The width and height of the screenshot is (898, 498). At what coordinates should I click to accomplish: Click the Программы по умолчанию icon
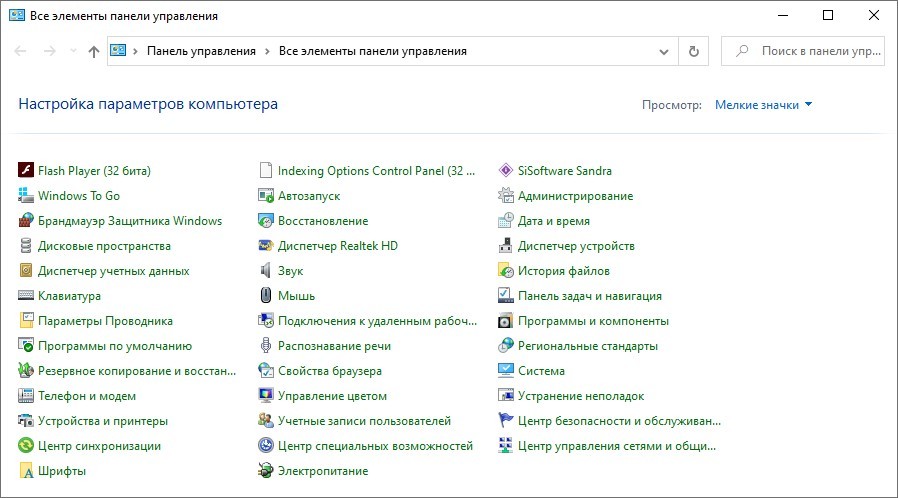coord(26,345)
